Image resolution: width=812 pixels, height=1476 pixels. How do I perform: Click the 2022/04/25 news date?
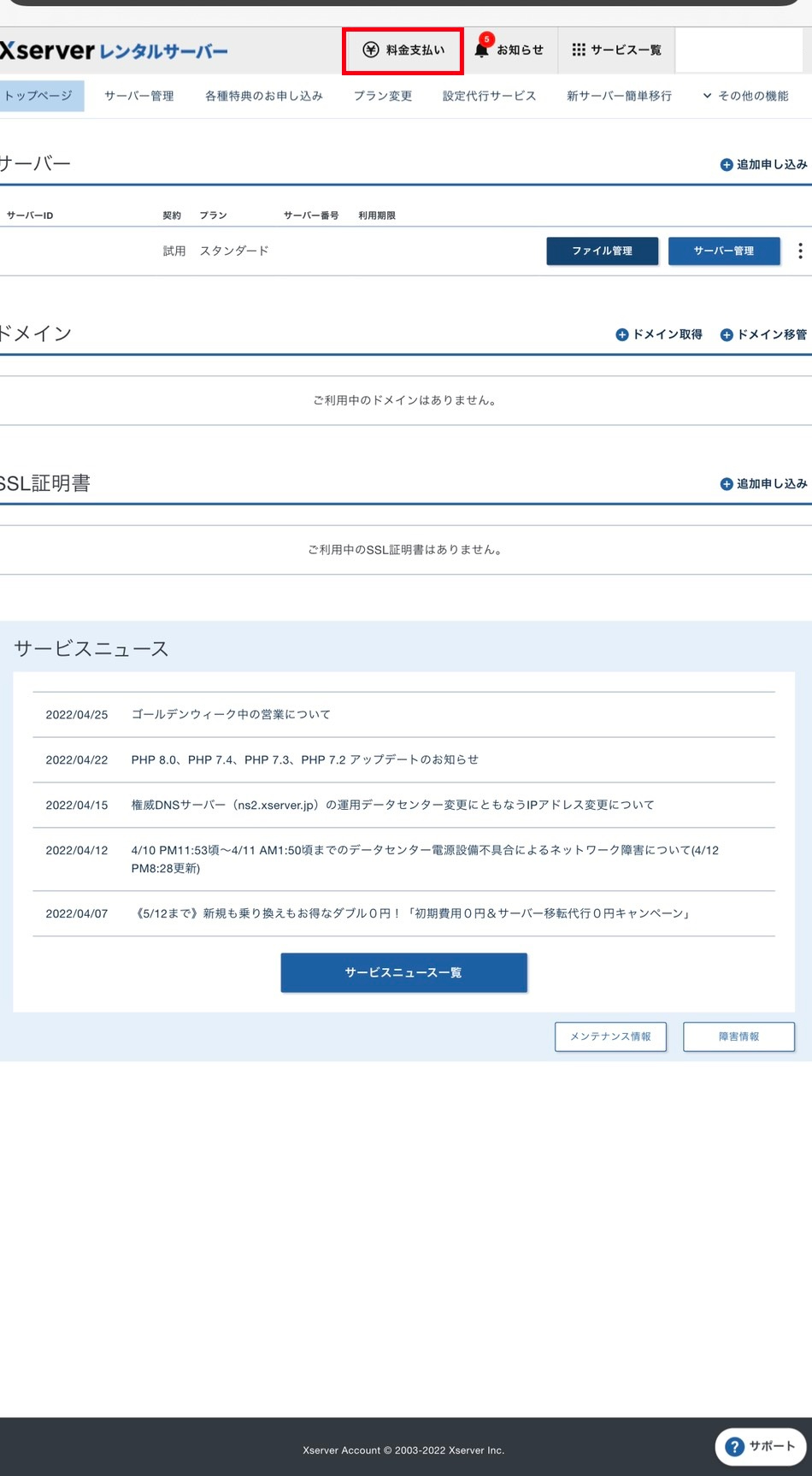pos(77,715)
